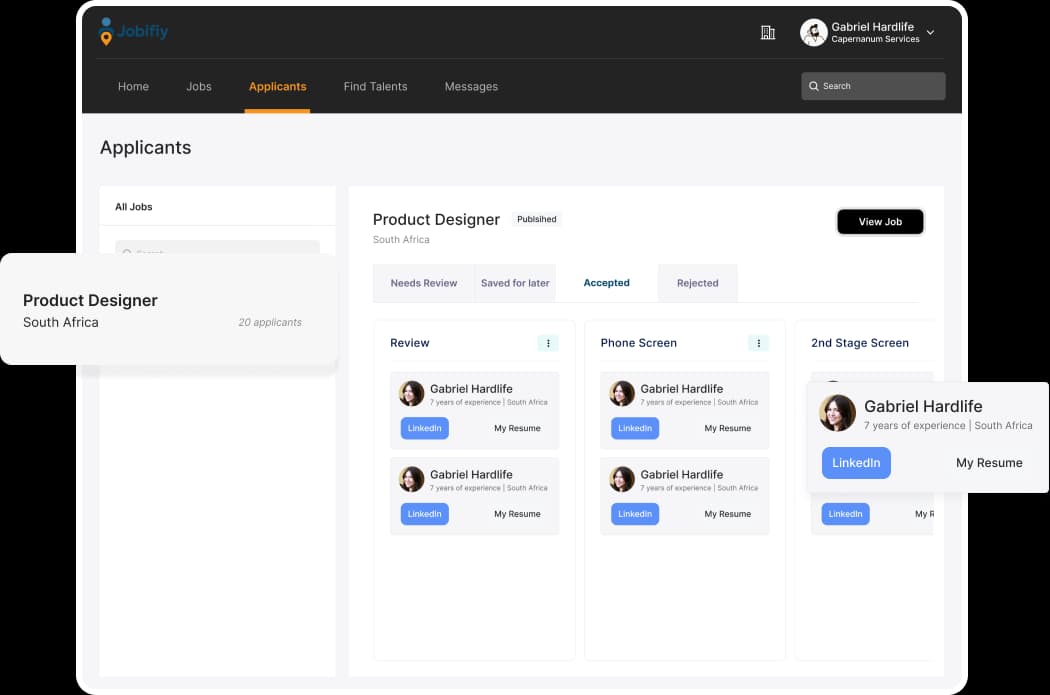Switch to the Rejected tab
The width and height of the screenshot is (1050, 695).
click(697, 283)
